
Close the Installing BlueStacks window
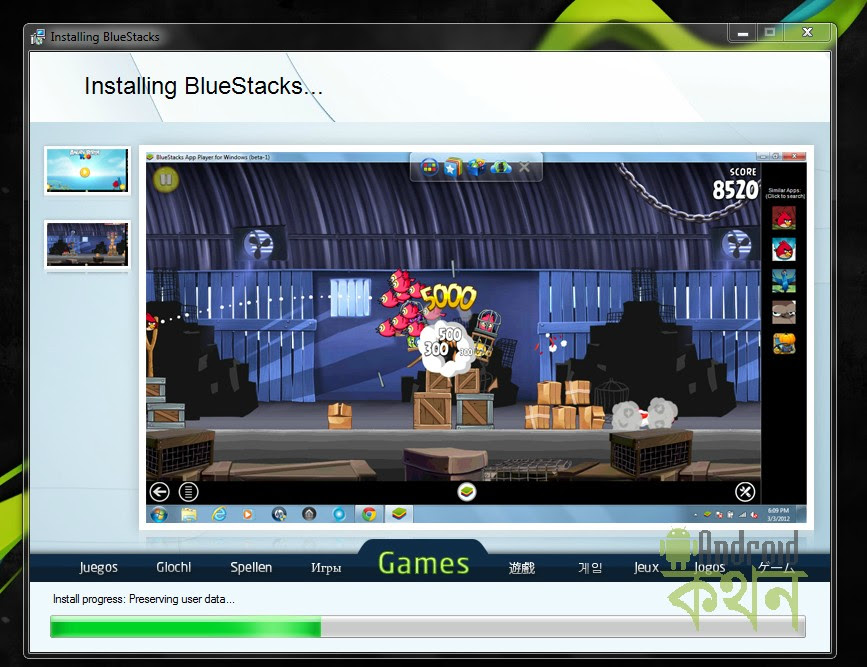point(808,33)
